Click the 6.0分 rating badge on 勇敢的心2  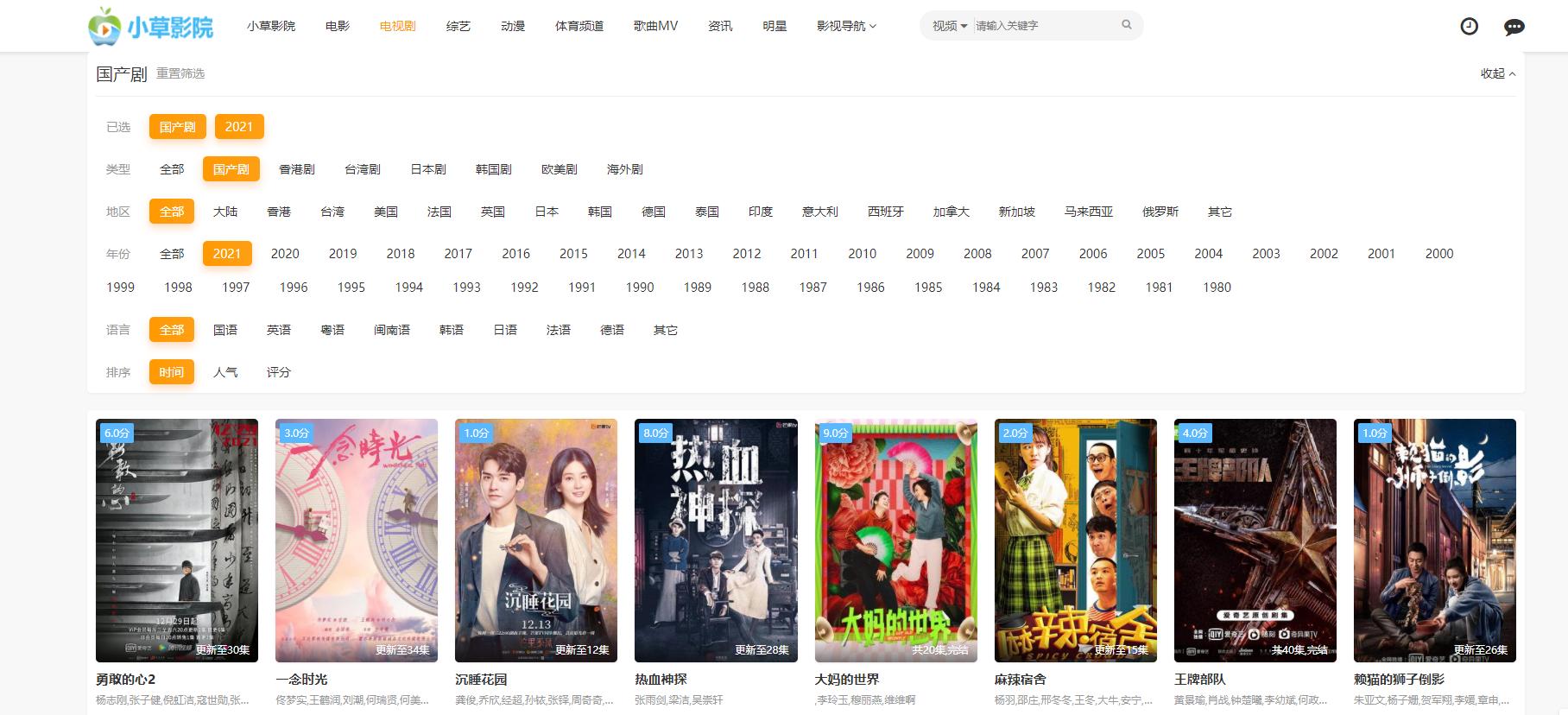pyautogui.click(x=117, y=433)
